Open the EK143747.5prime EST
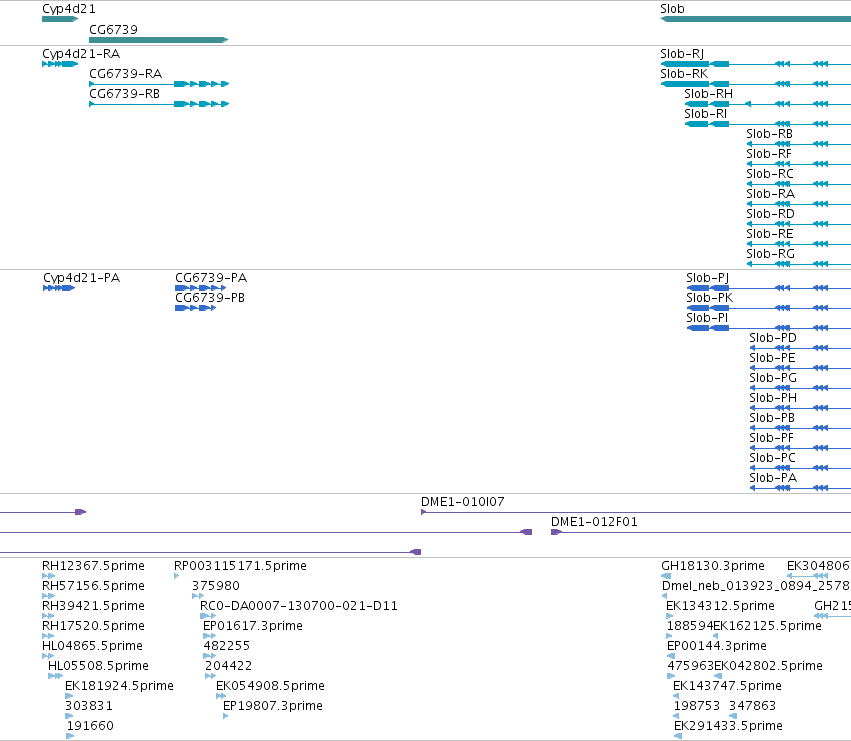Screen dimensions: 851x741 tap(676, 696)
